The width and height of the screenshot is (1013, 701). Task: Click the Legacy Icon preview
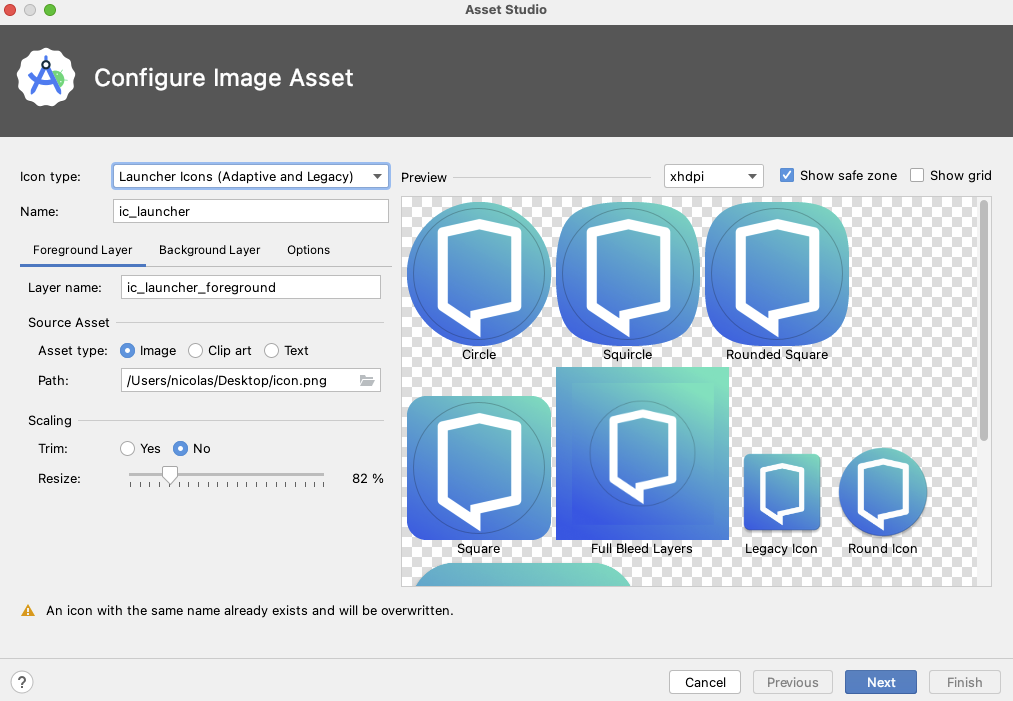[781, 492]
